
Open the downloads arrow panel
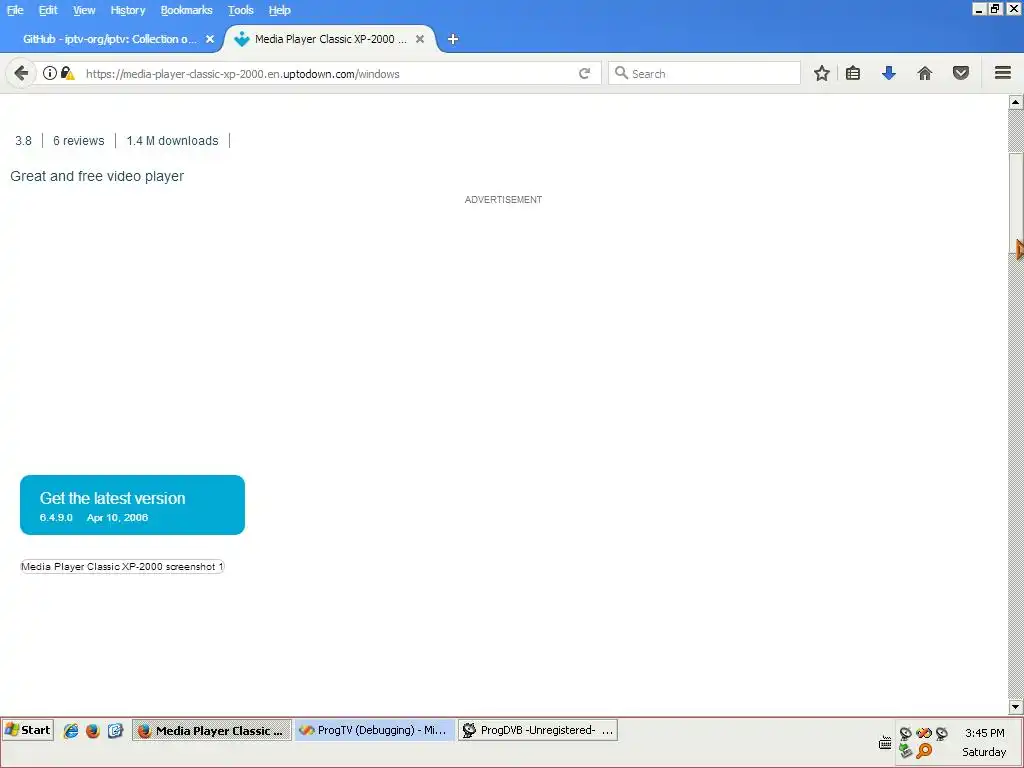pyautogui.click(x=889, y=73)
